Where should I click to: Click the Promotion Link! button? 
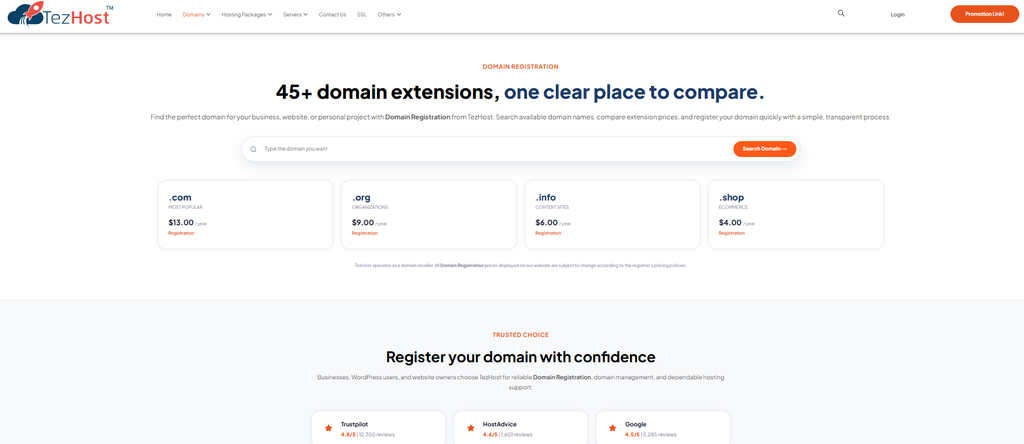coord(984,14)
